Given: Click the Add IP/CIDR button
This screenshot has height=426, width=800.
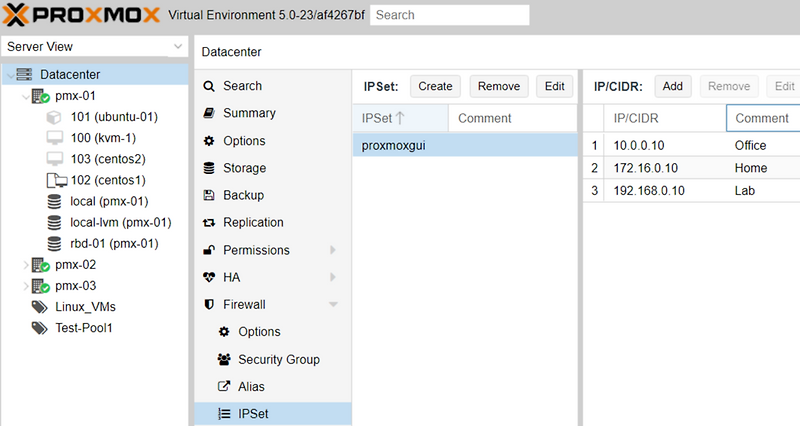Looking at the screenshot, I should tap(672, 86).
